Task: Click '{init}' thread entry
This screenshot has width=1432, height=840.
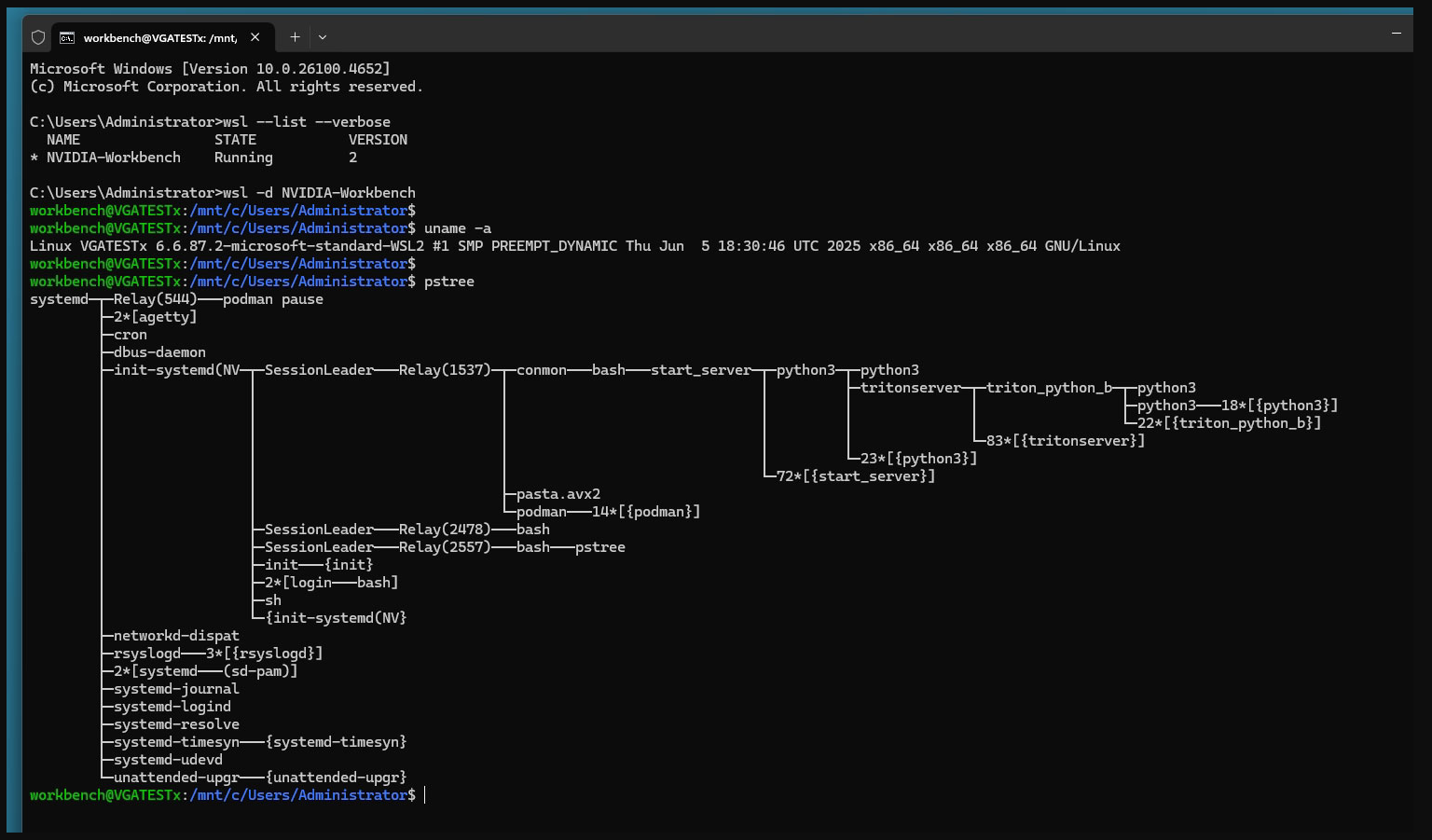Action: point(349,565)
